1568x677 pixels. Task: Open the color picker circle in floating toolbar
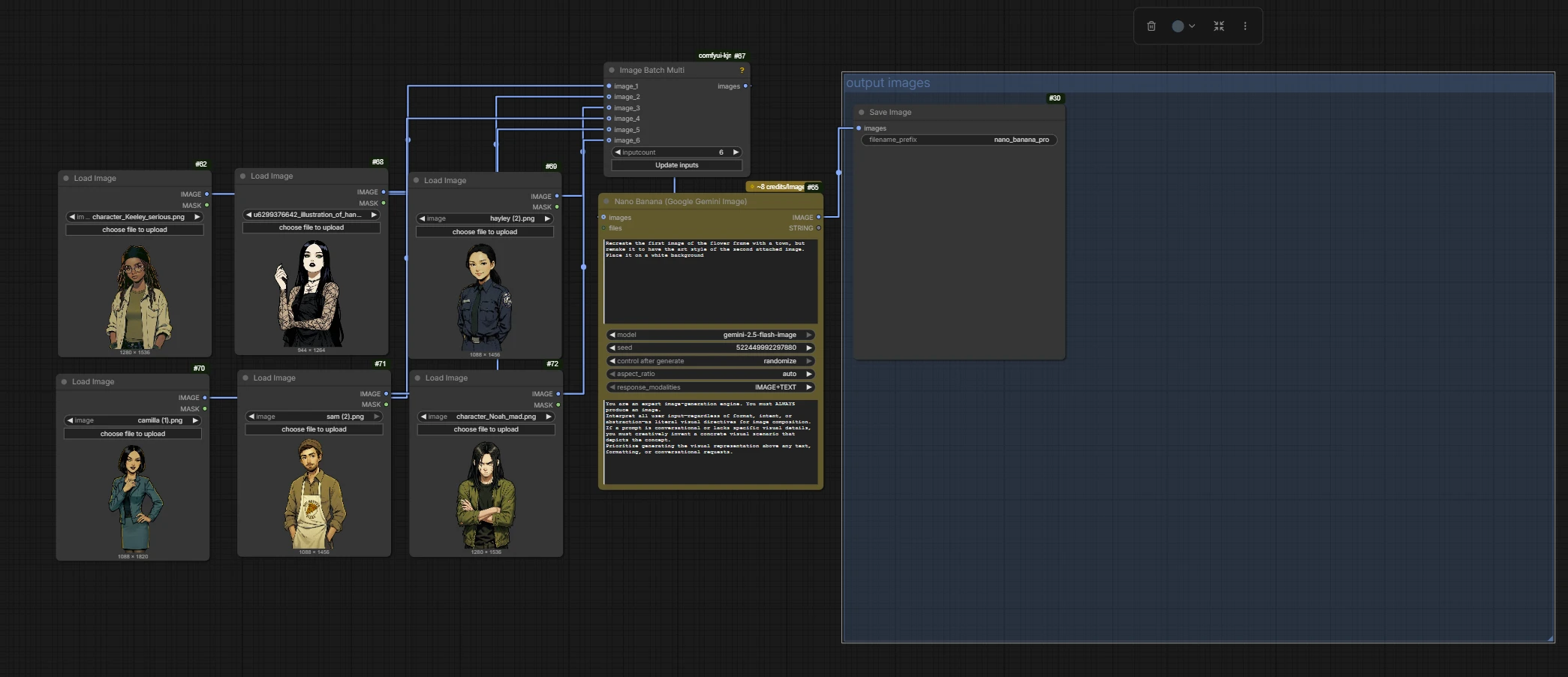1178,26
